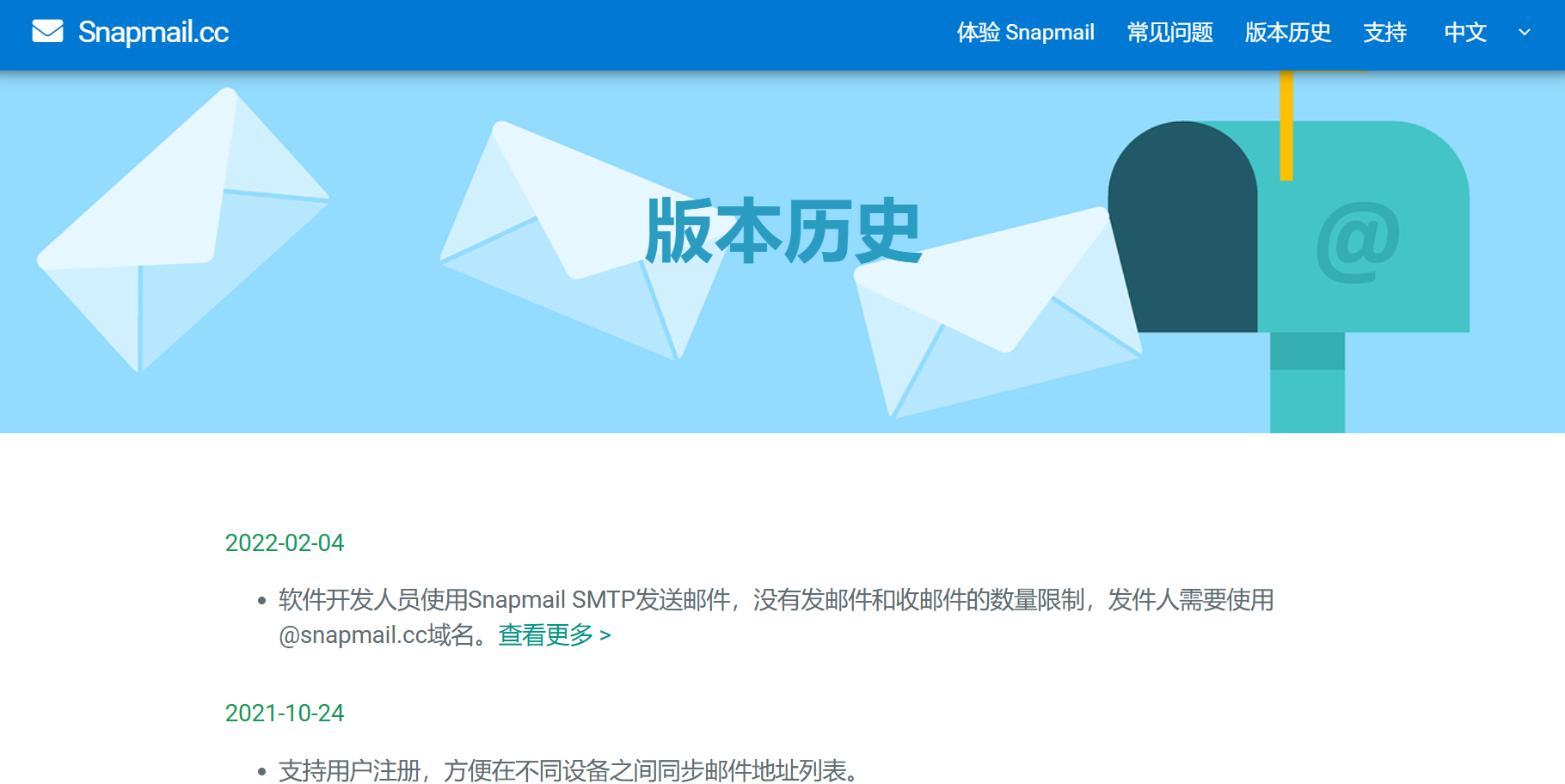Click the envelope logo icon in header
This screenshot has width=1565, height=784.
click(47, 32)
